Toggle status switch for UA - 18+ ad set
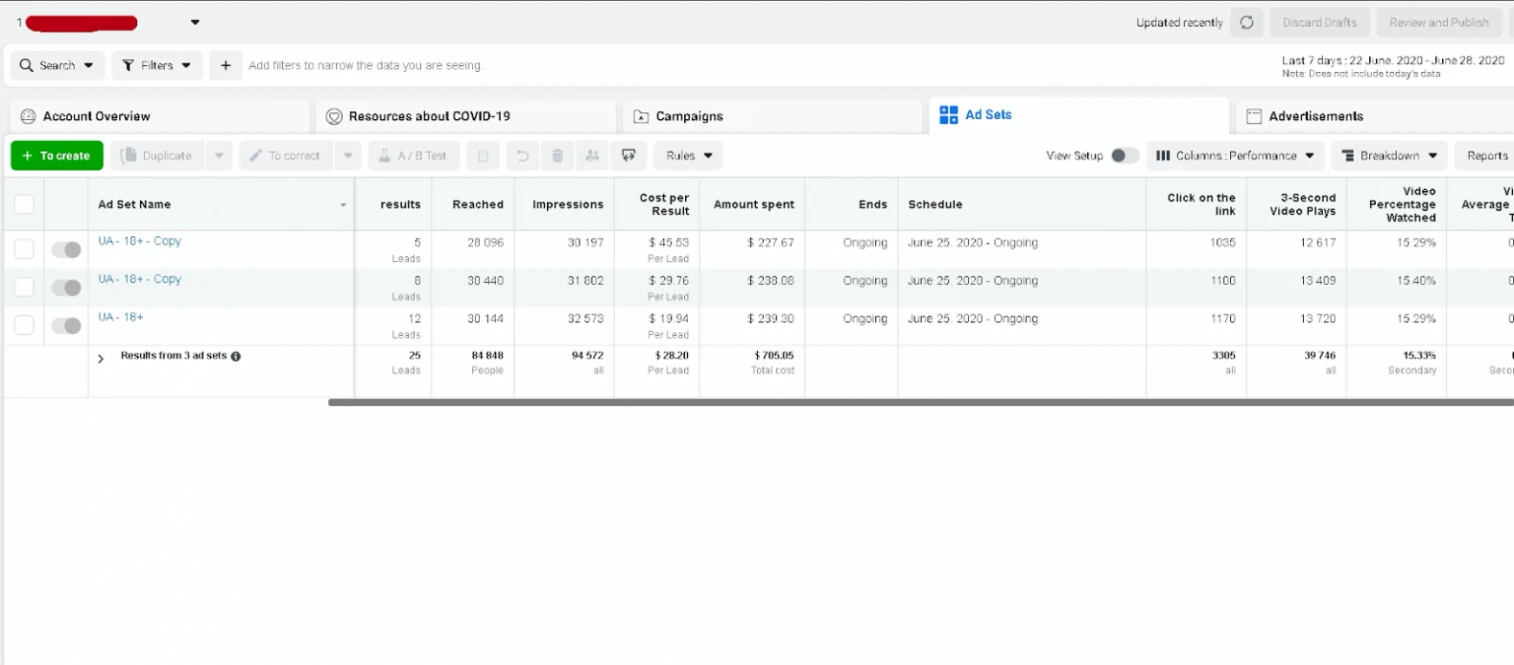Viewport: 1514px width, 665px height. point(66,325)
